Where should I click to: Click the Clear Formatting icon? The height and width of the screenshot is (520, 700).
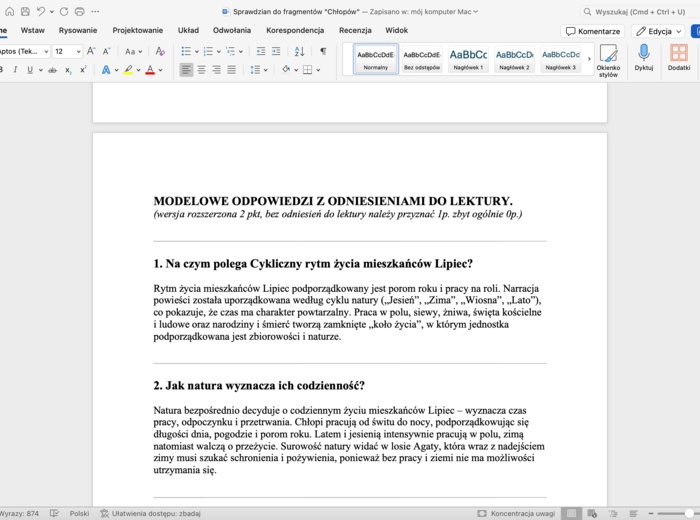(160, 51)
